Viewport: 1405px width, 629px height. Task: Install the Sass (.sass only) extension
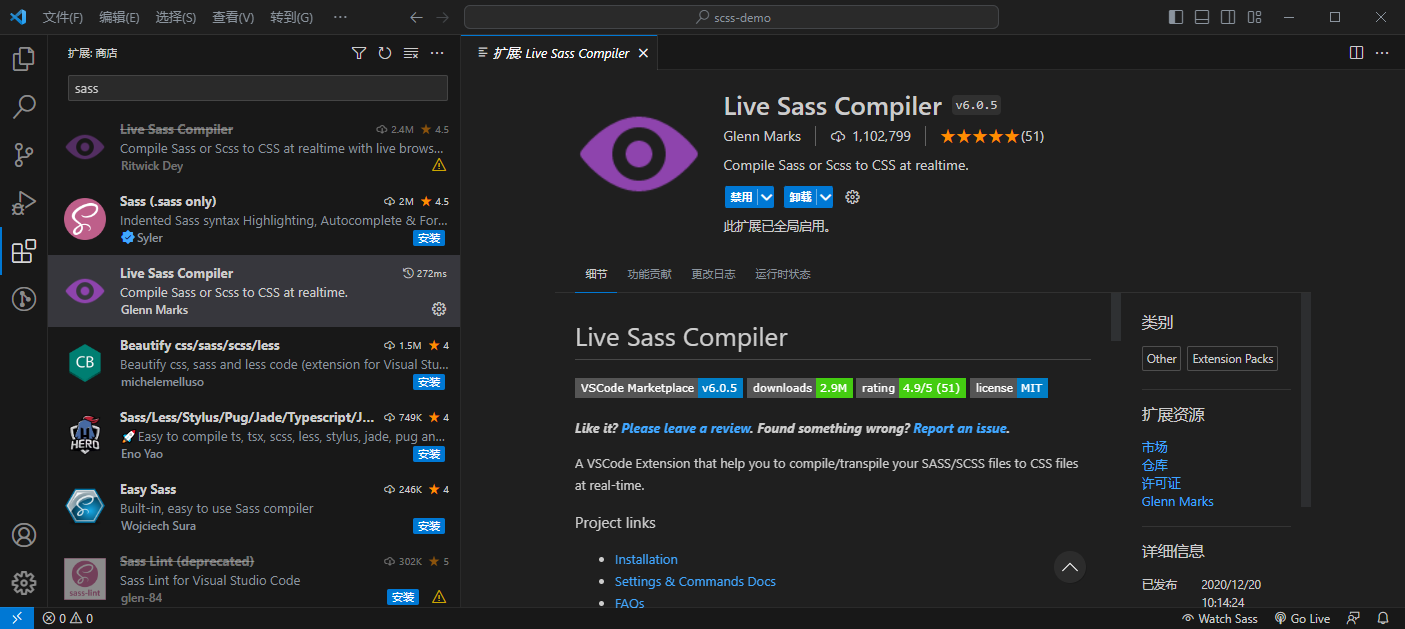pos(429,238)
